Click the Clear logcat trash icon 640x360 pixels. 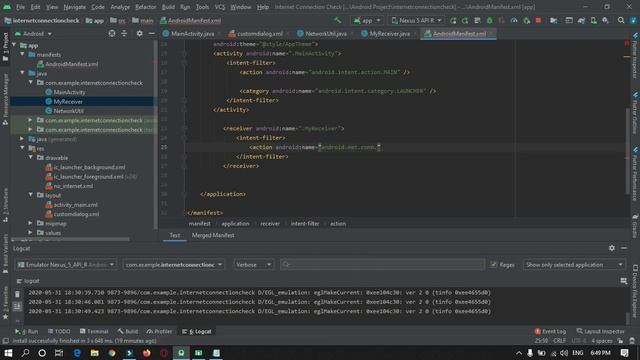click(17, 294)
